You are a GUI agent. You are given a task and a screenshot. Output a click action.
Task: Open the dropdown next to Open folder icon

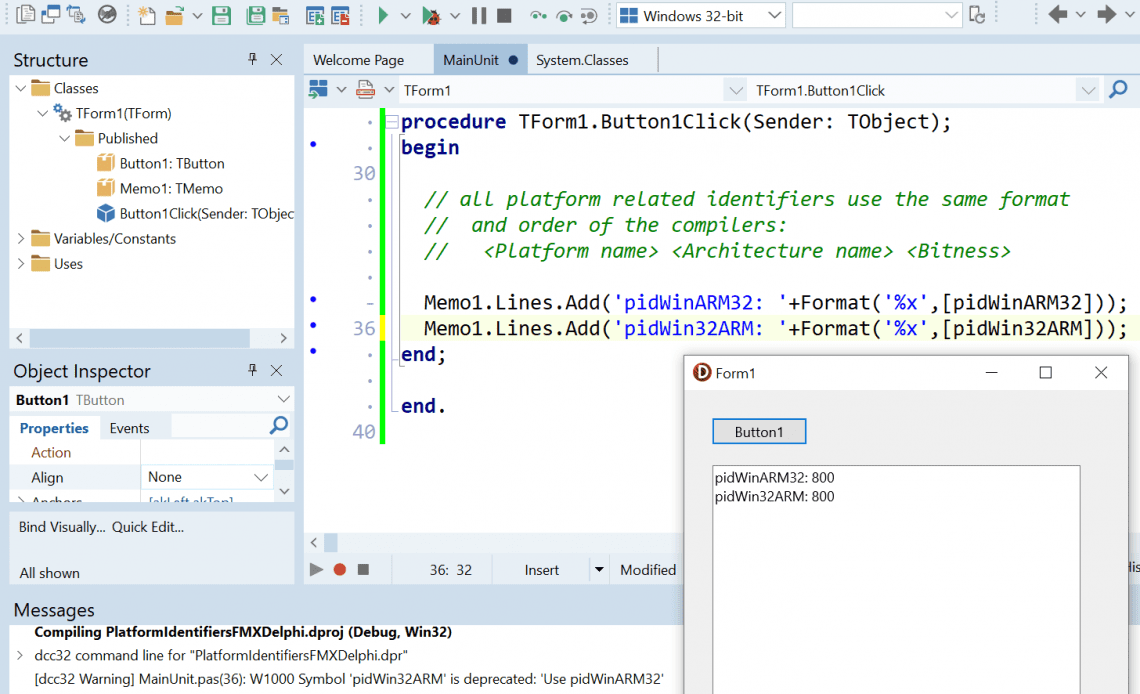point(197,16)
